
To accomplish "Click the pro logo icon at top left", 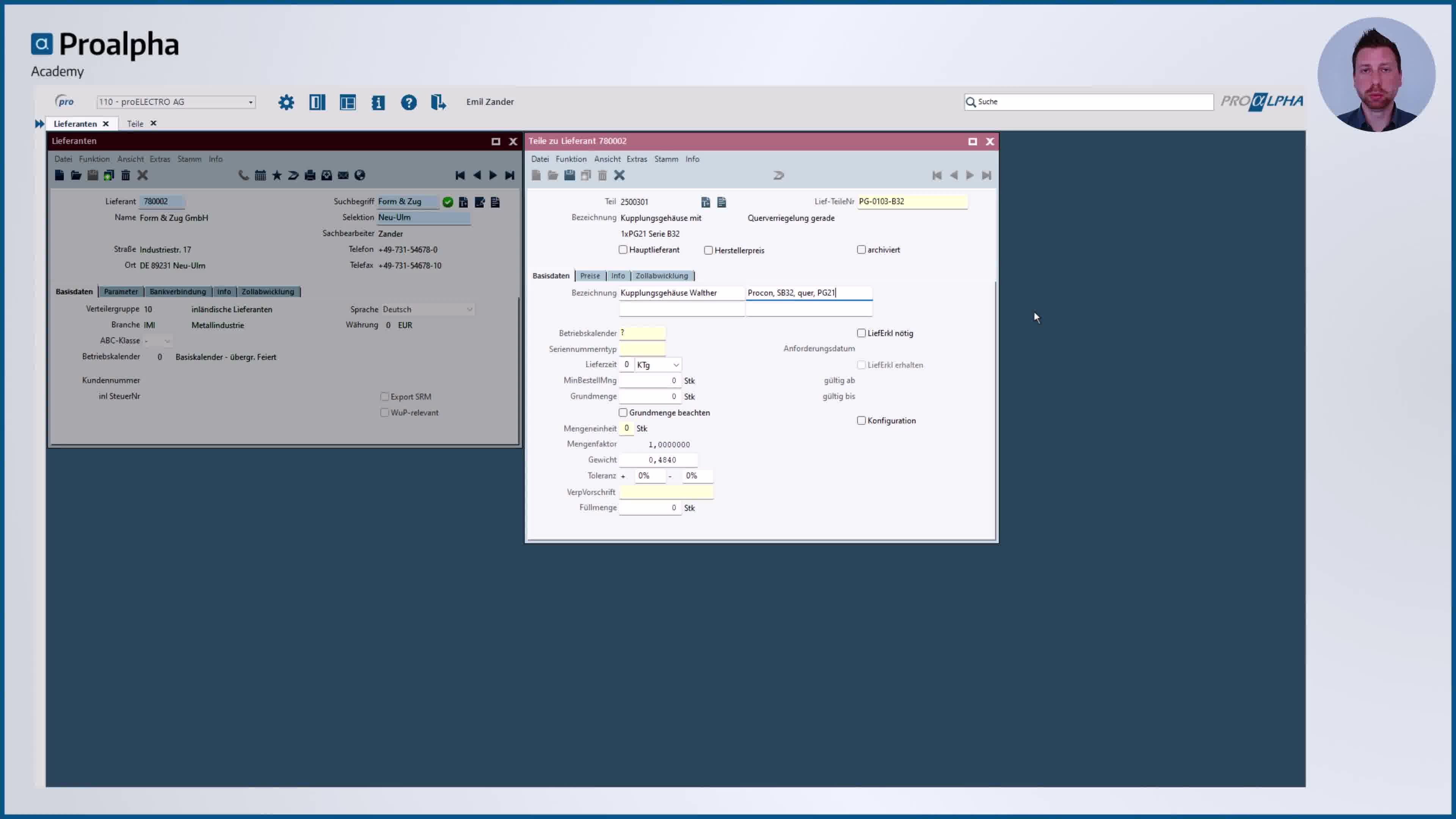I will point(64,101).
